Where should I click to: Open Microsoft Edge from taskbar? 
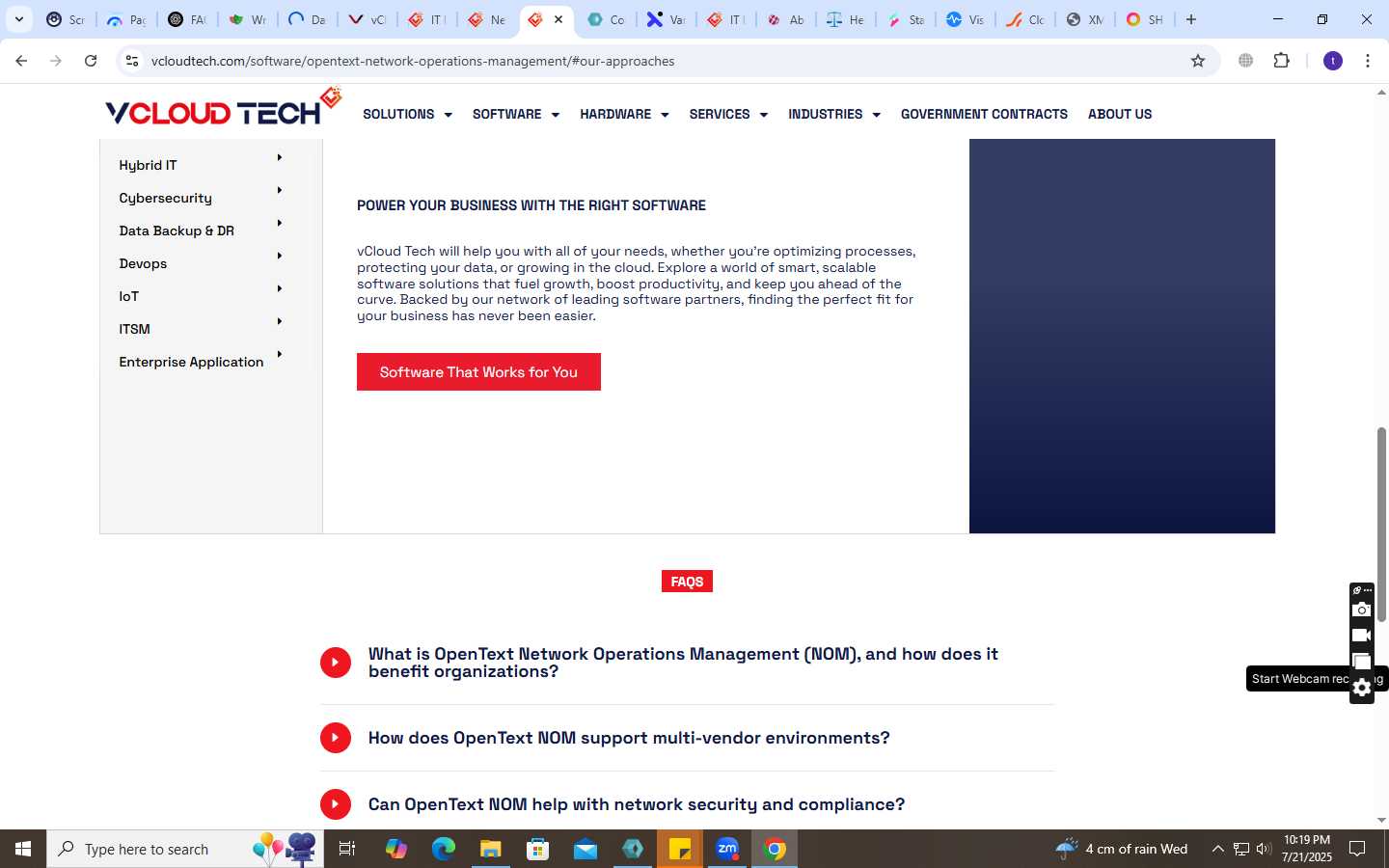coord(443,849)
